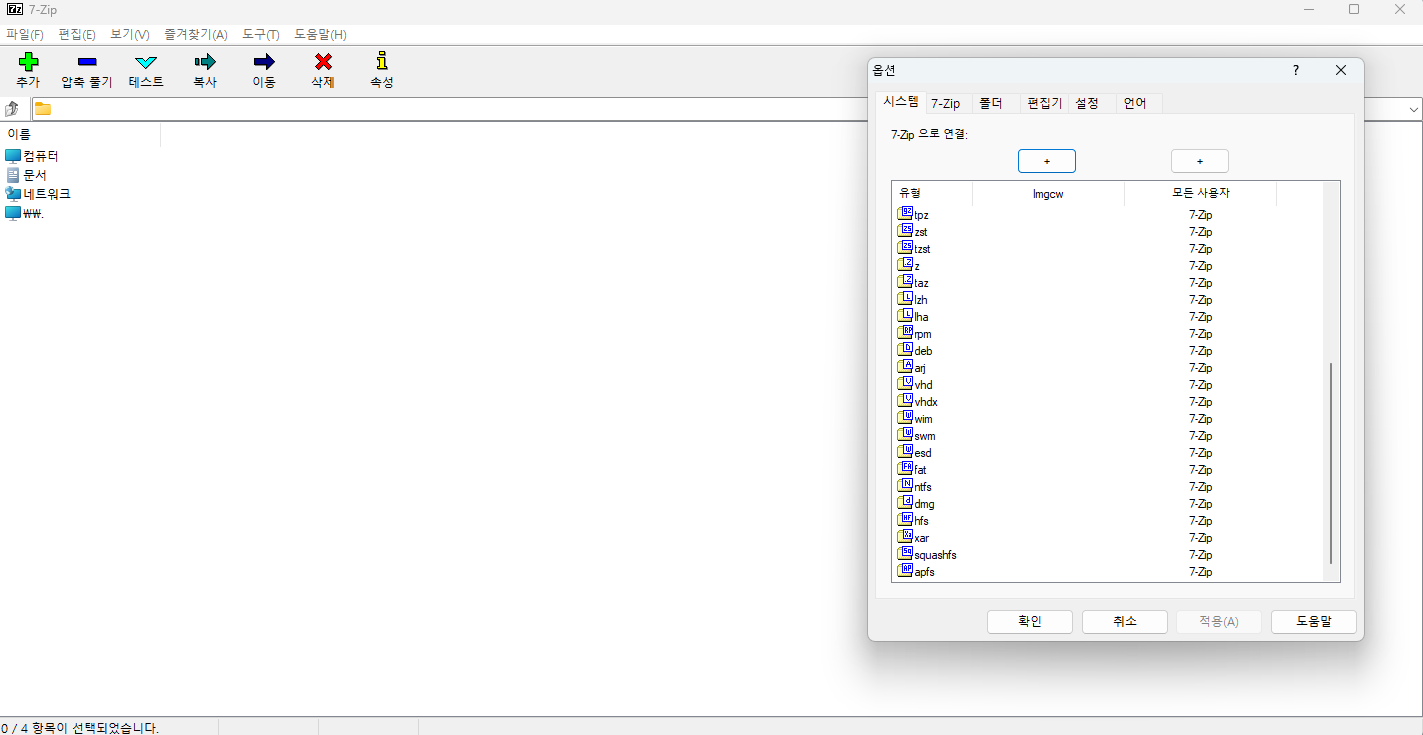
Task: Click the ? help button in Options title bar
Action: [1296, 70]
